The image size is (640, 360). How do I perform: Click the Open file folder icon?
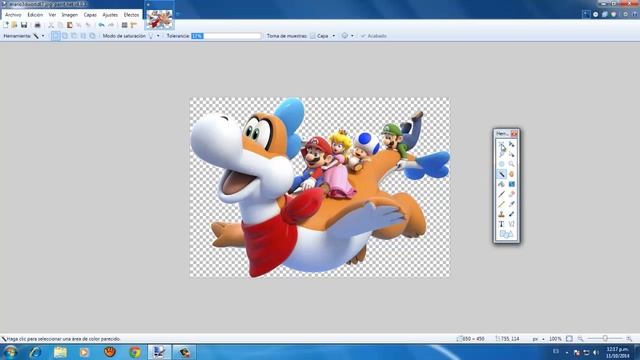(14, 25)
